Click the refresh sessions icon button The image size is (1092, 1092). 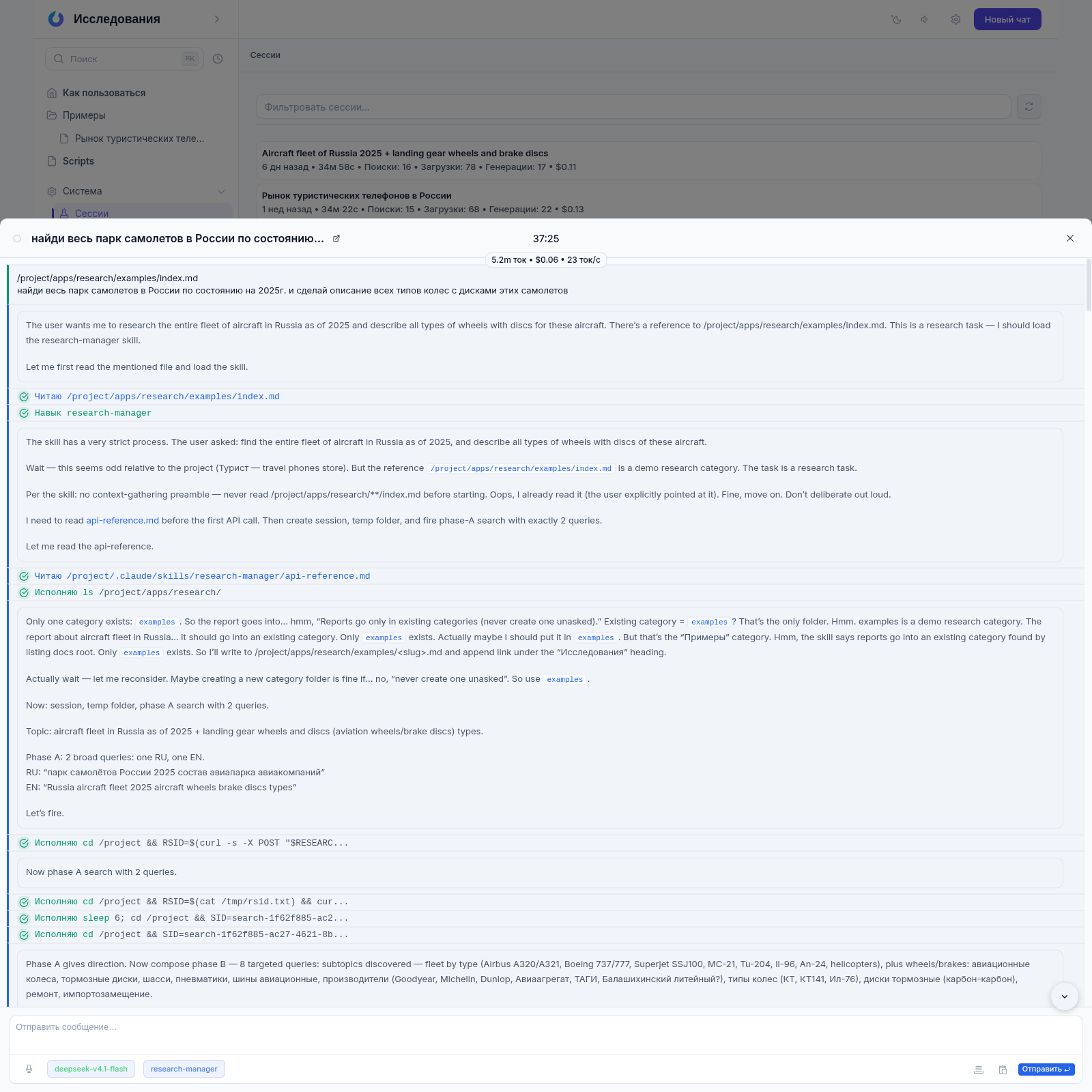(x=1029, y=106)
